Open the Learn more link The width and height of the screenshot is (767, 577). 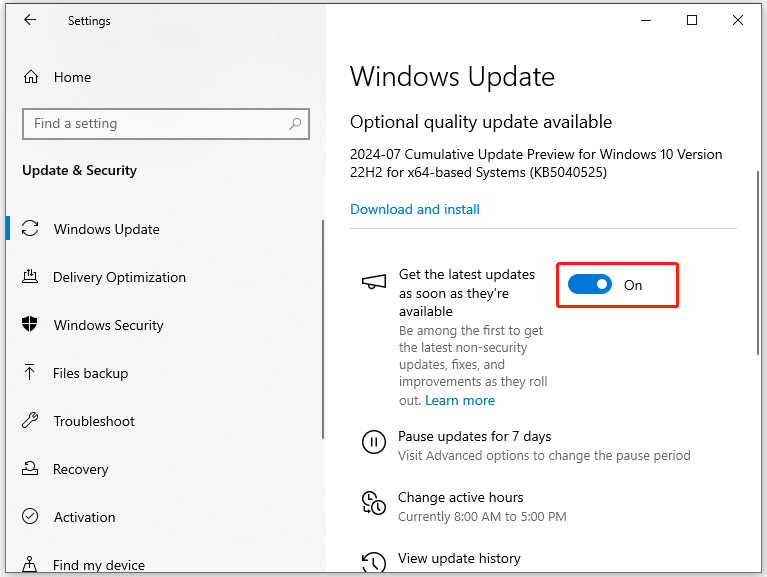[x=460, y=400]
